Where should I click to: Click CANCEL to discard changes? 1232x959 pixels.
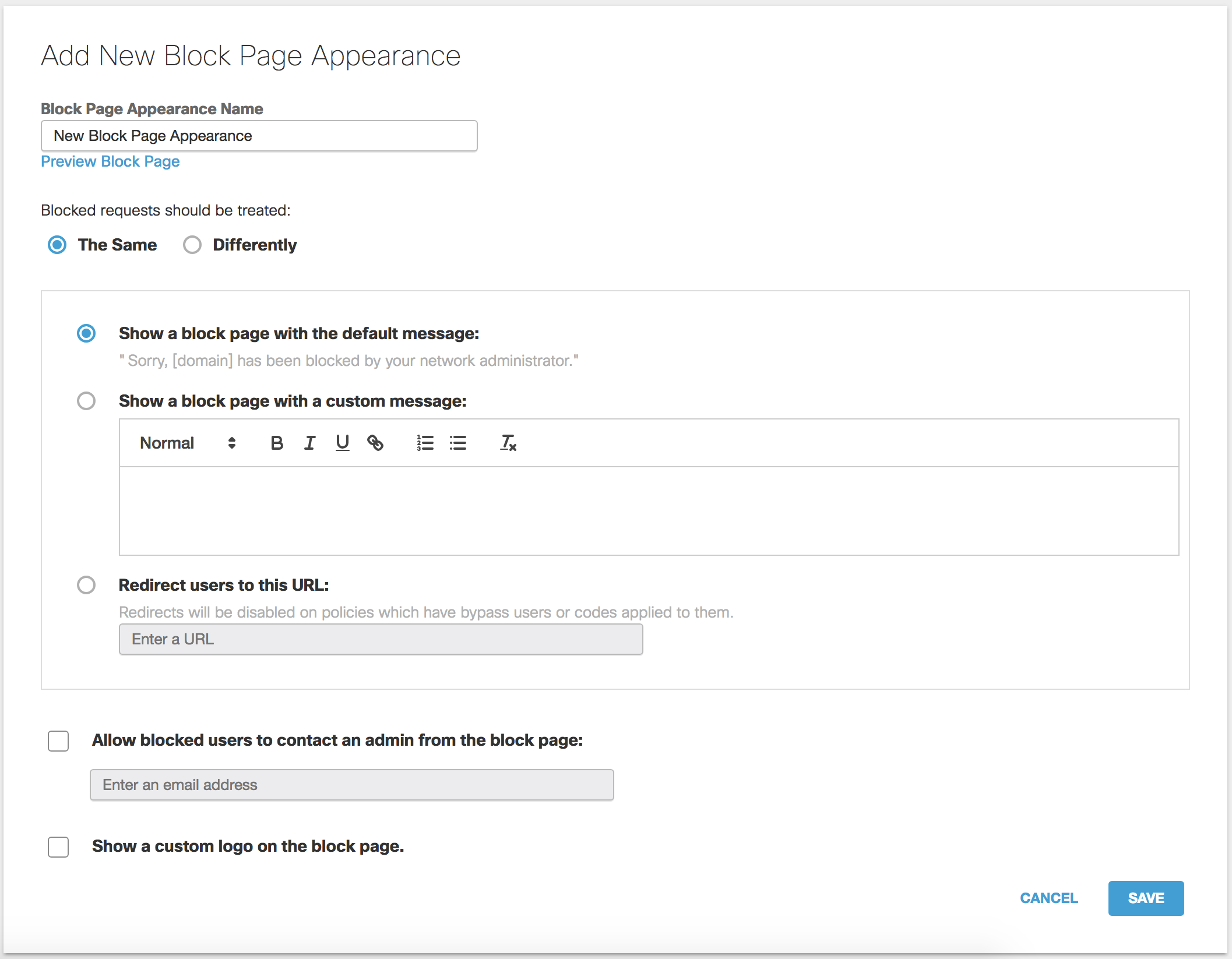[x=1048, y=898]
